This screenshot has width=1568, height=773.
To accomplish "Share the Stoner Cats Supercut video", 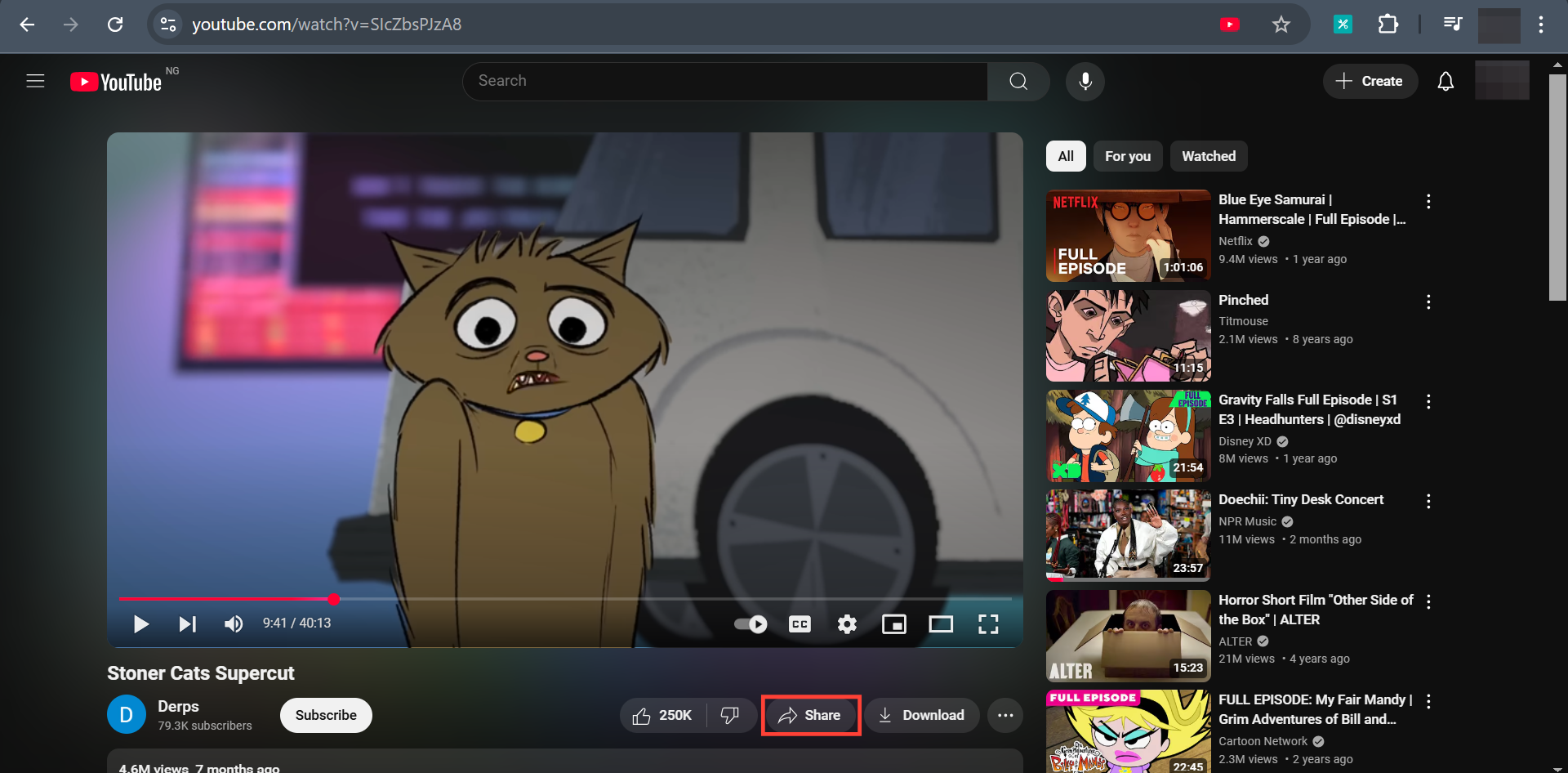I will (809, 716).
